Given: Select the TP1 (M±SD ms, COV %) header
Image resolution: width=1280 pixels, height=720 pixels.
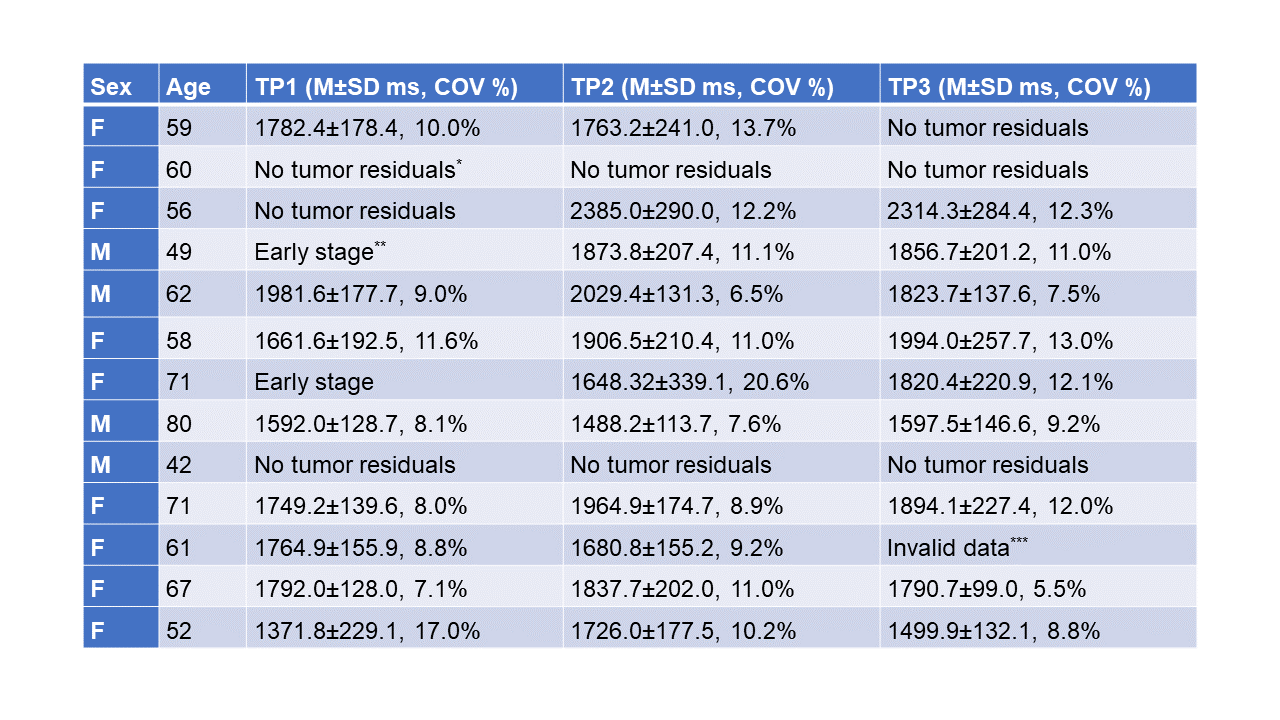Looking at the screenshot, I should pos(386,87).
